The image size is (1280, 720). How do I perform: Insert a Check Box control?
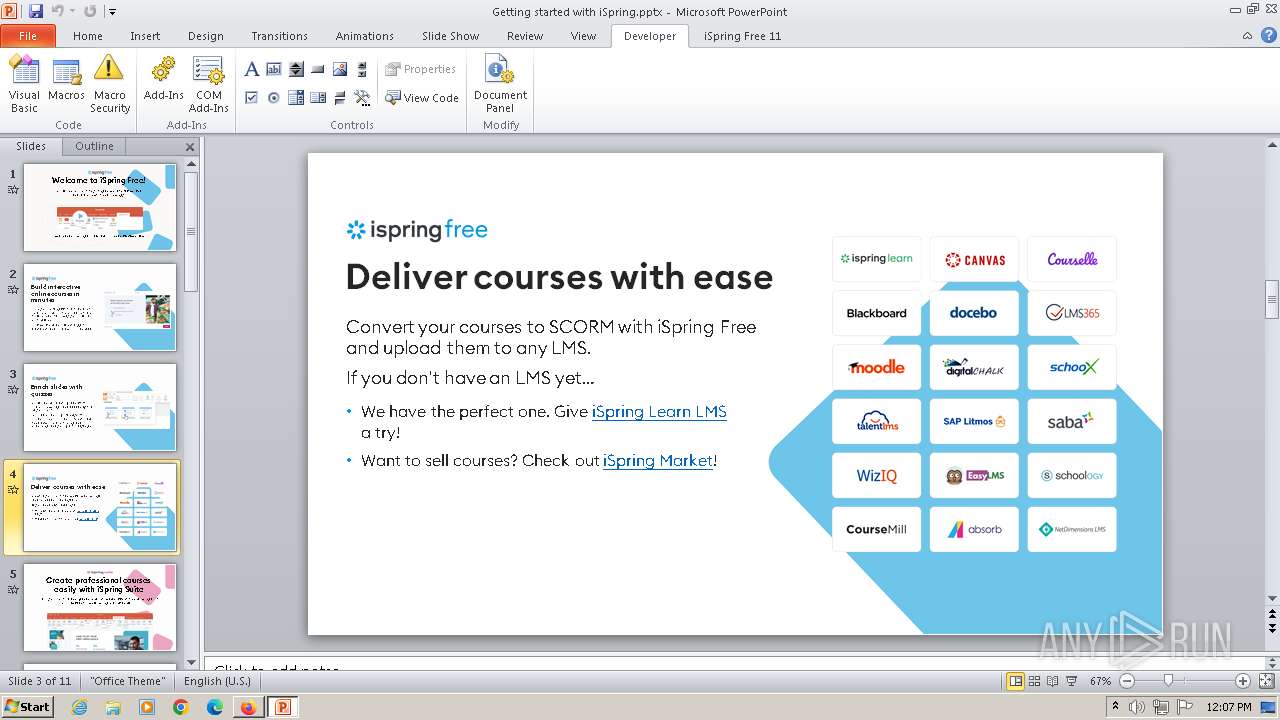(x=252, y=97)
